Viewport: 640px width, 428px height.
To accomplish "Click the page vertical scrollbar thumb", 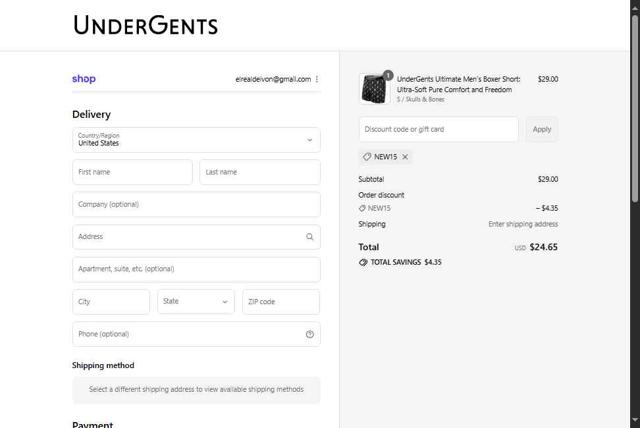I will coord(635,108).
